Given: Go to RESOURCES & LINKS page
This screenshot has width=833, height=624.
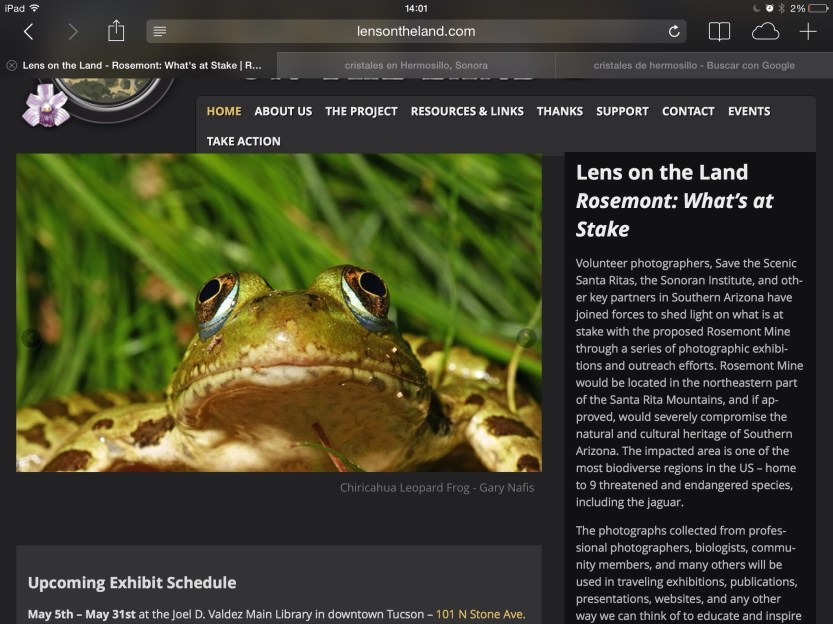Looking at the screenshot, I should point(467,112).
